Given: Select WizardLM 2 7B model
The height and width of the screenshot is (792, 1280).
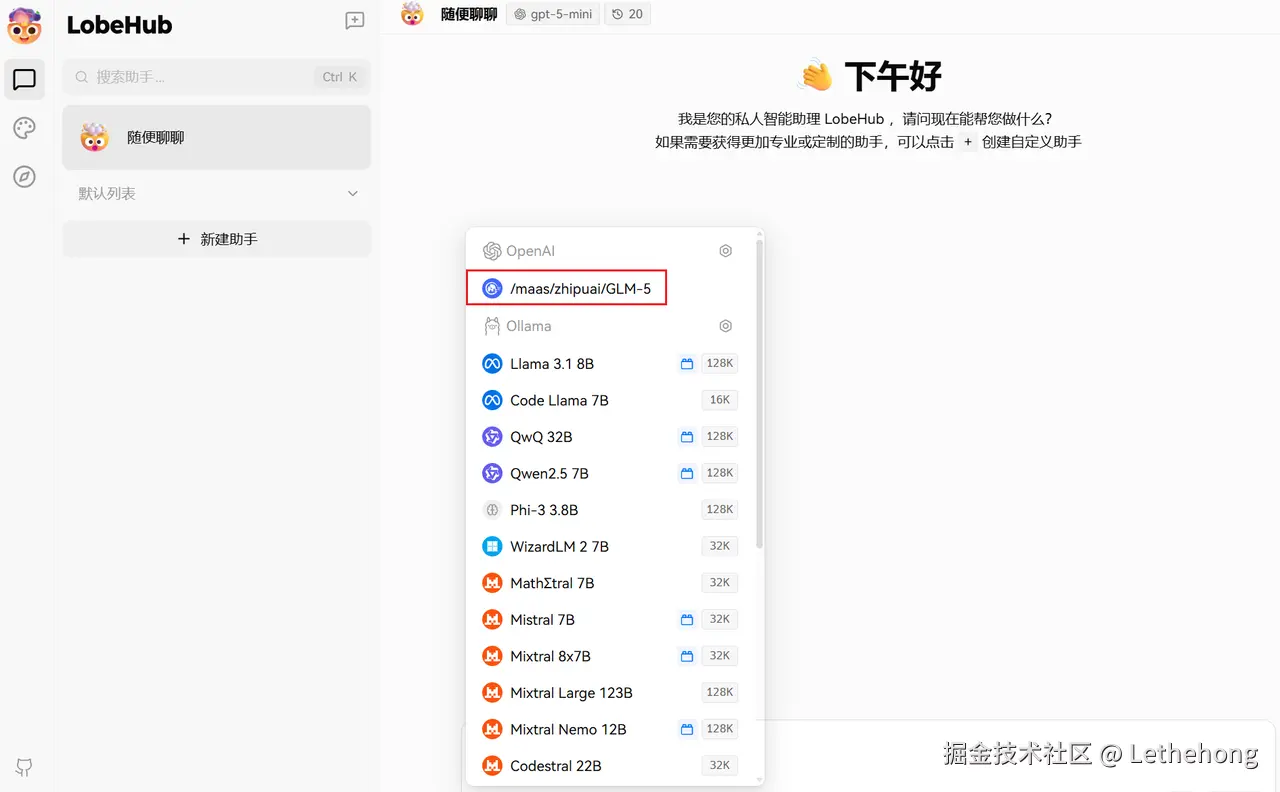Looking at the screenshot, I should [x=610, y=546].
